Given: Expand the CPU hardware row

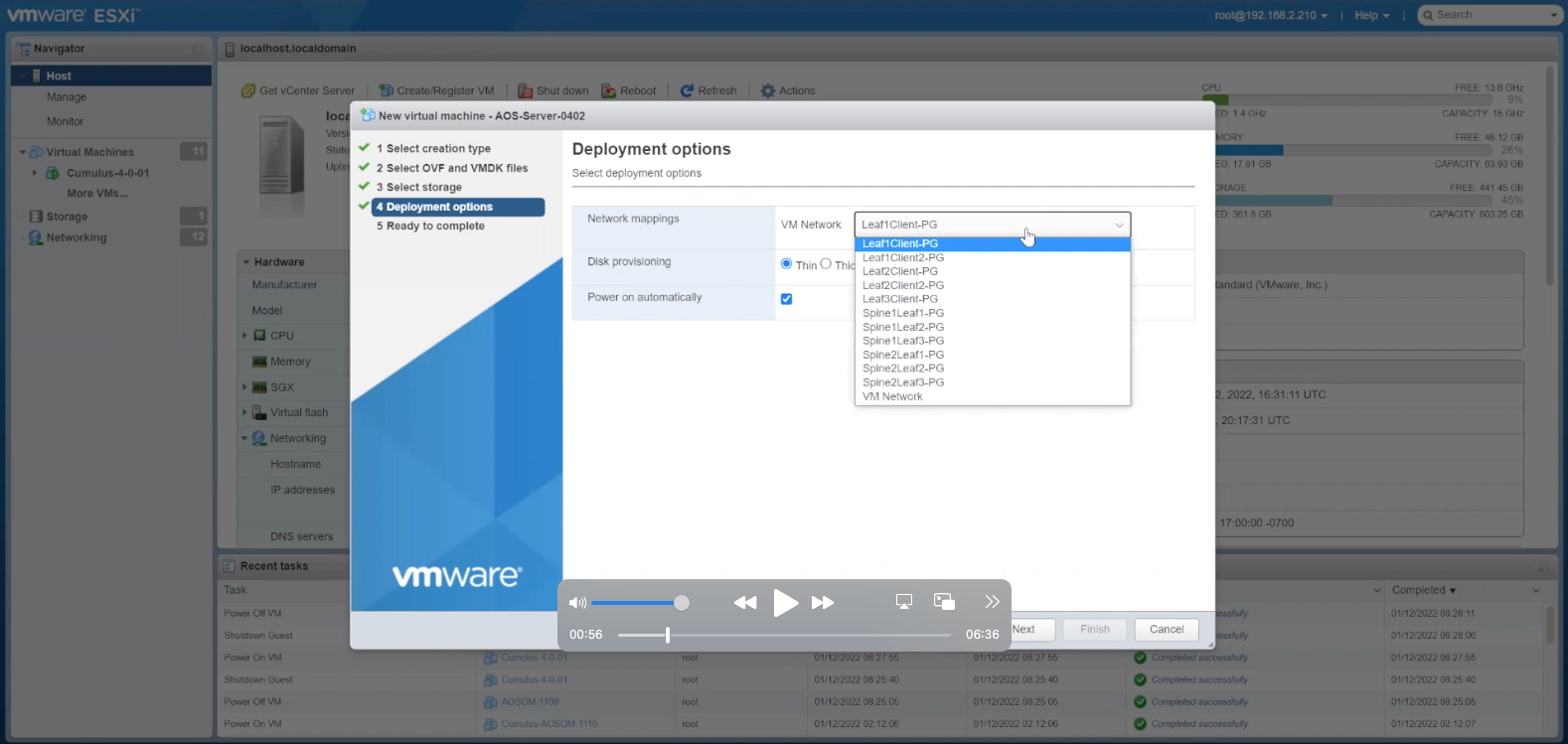Looking at the screenshot, I should [x=244, y=336].
